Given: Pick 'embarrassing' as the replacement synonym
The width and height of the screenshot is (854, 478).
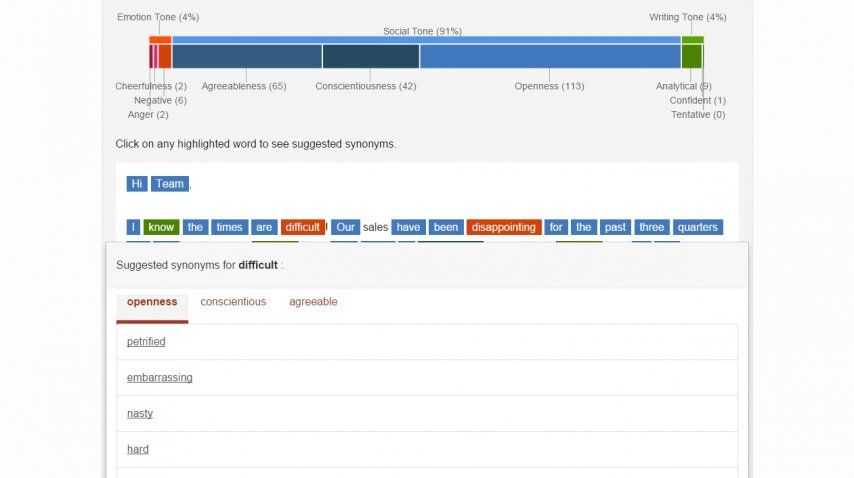Looking at the screenshot, I should click(x=159, y=378).
